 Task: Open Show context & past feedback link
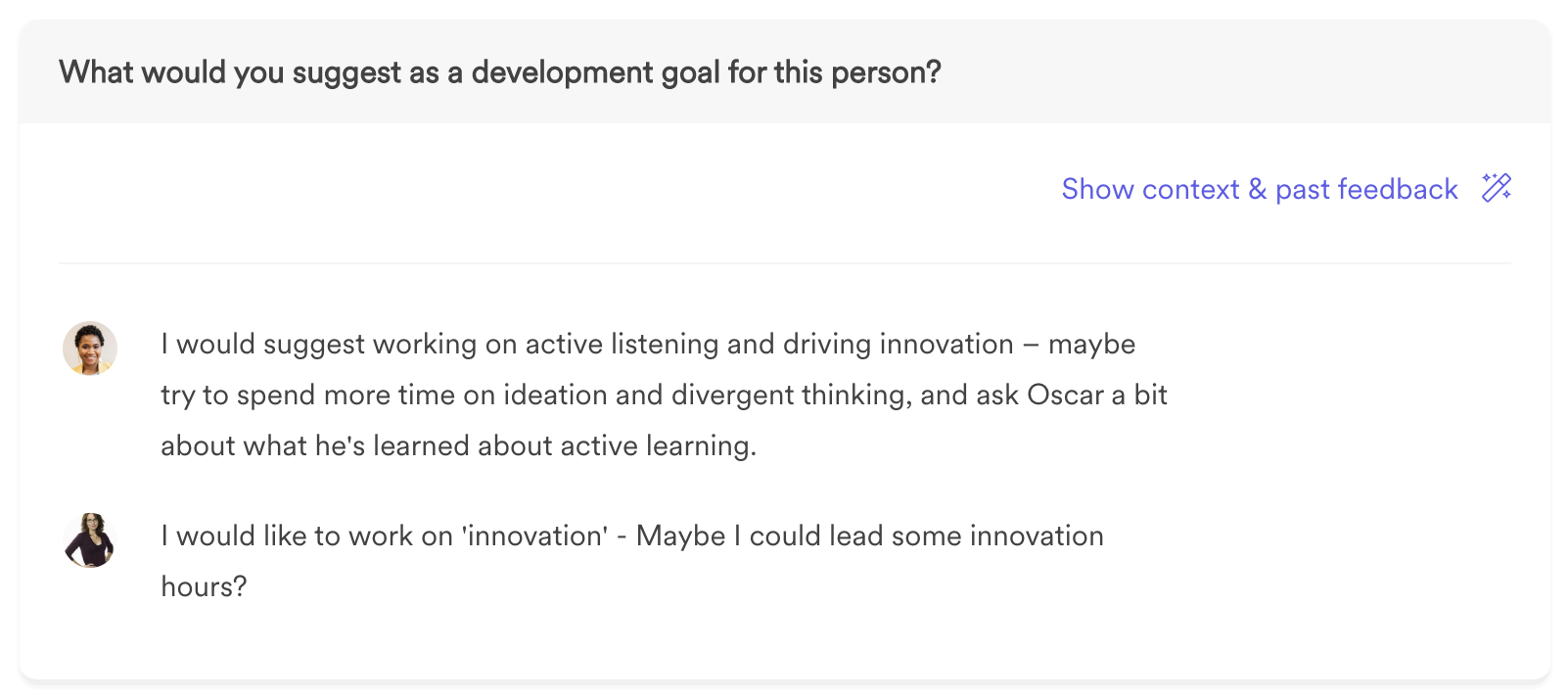1260,189
